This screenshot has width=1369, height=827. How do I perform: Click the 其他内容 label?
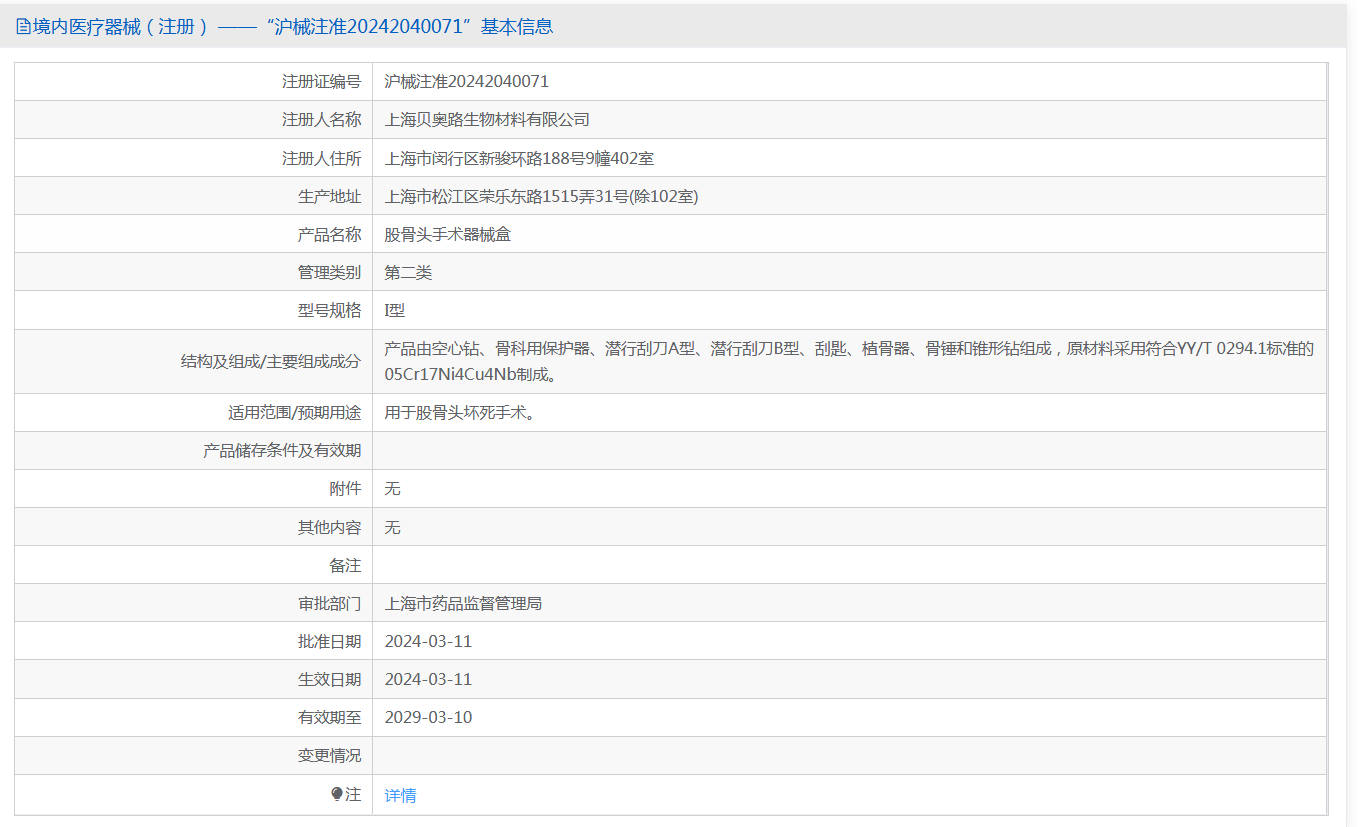tap(329, 527)
